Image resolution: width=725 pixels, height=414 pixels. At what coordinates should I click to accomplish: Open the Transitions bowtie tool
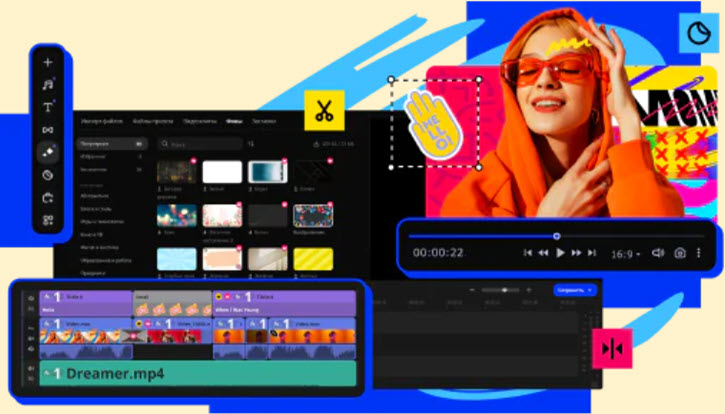(x=48, y=130)
